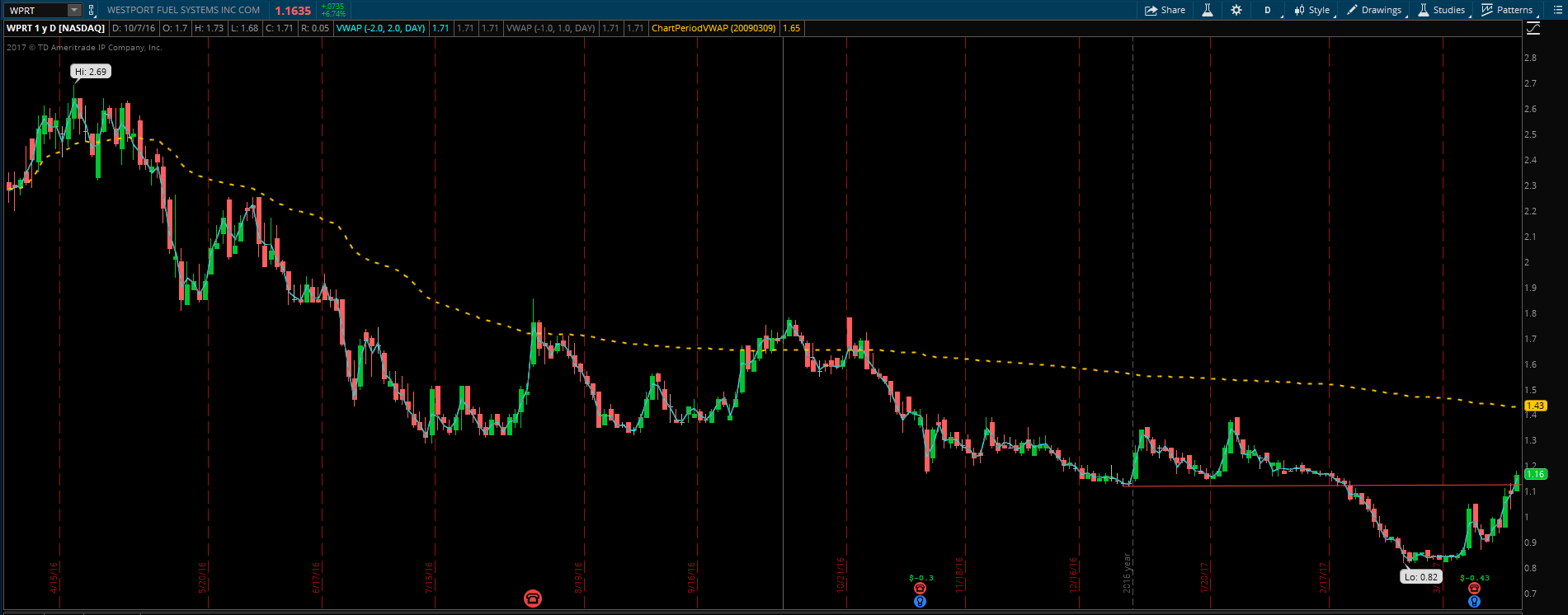Open the Style menu
The height and width of the screenshot is (615, 1568).
tap(1312, 10)
